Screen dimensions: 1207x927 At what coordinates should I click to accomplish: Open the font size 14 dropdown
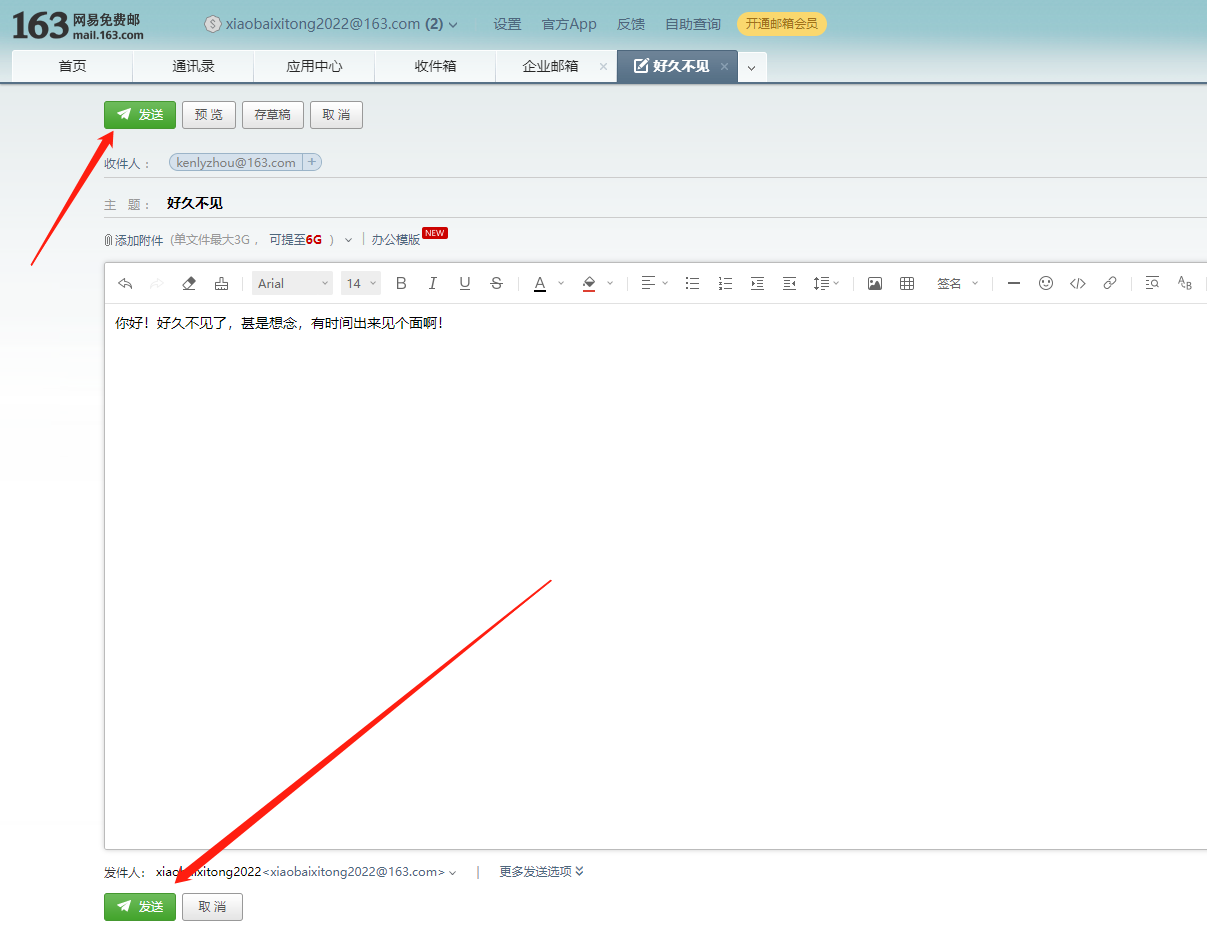point(361,284)
